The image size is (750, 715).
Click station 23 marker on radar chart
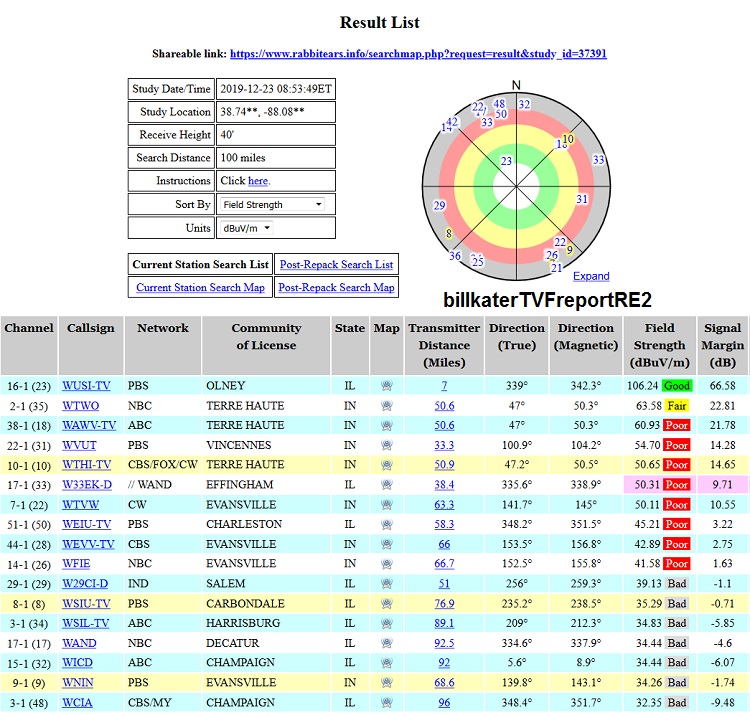(x=506, y=161)
